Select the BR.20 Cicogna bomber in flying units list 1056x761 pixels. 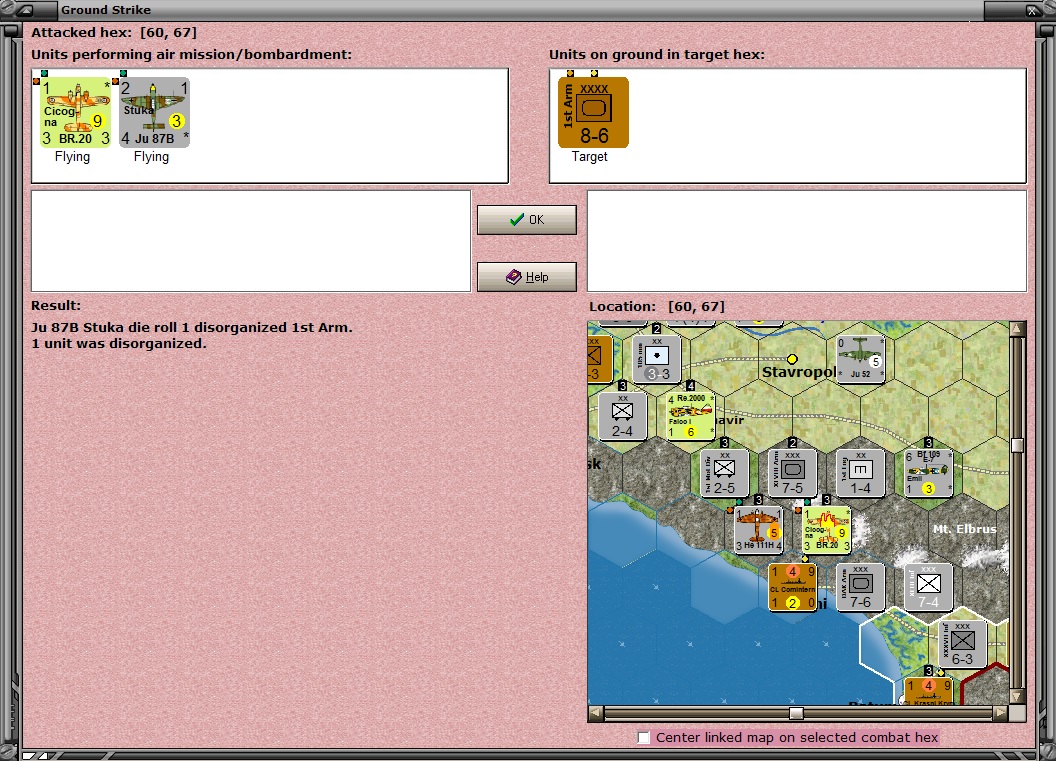coord(75,112)
